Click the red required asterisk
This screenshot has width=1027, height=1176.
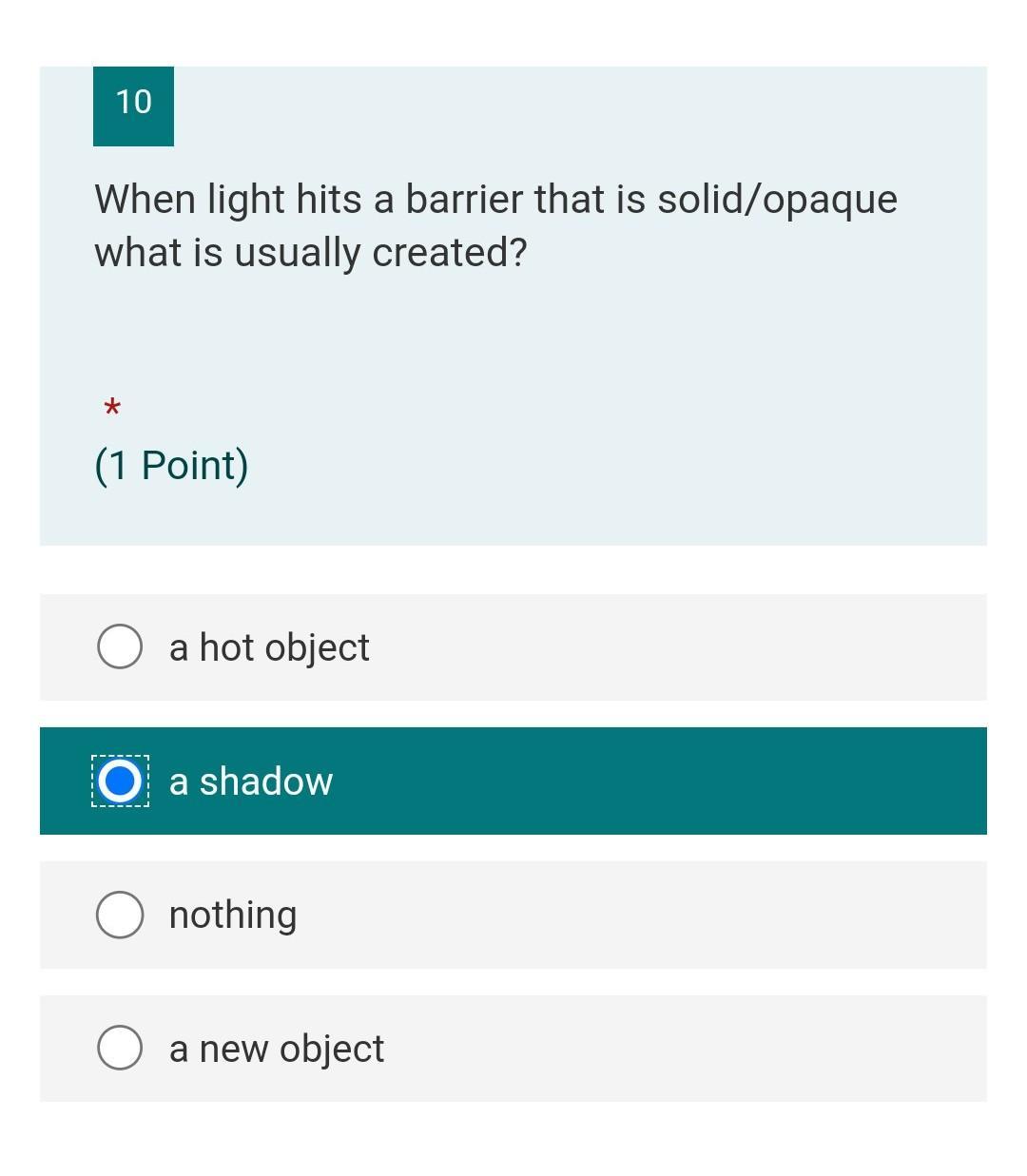(x=111, y=409)
